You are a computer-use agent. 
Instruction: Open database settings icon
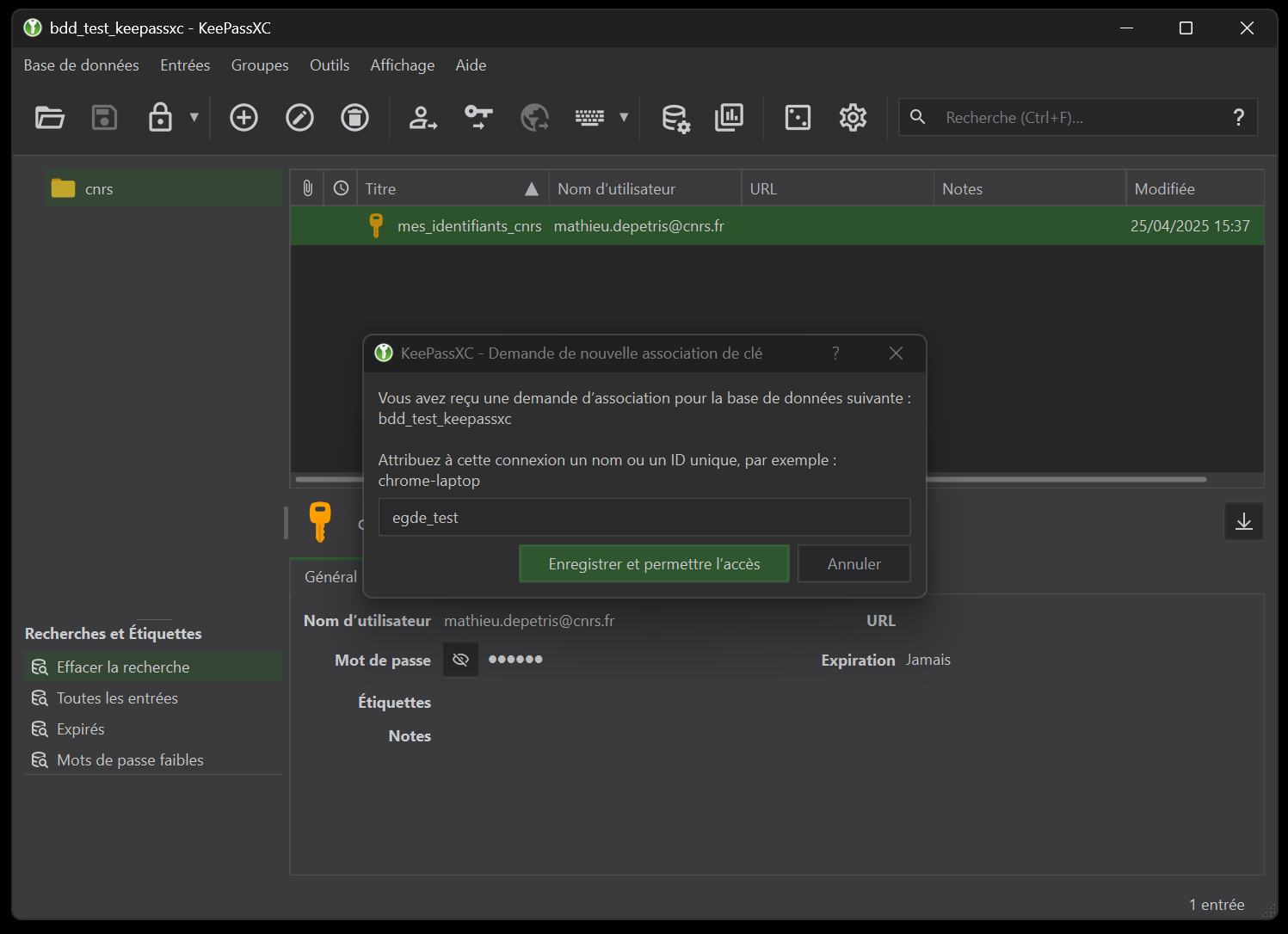675,118
